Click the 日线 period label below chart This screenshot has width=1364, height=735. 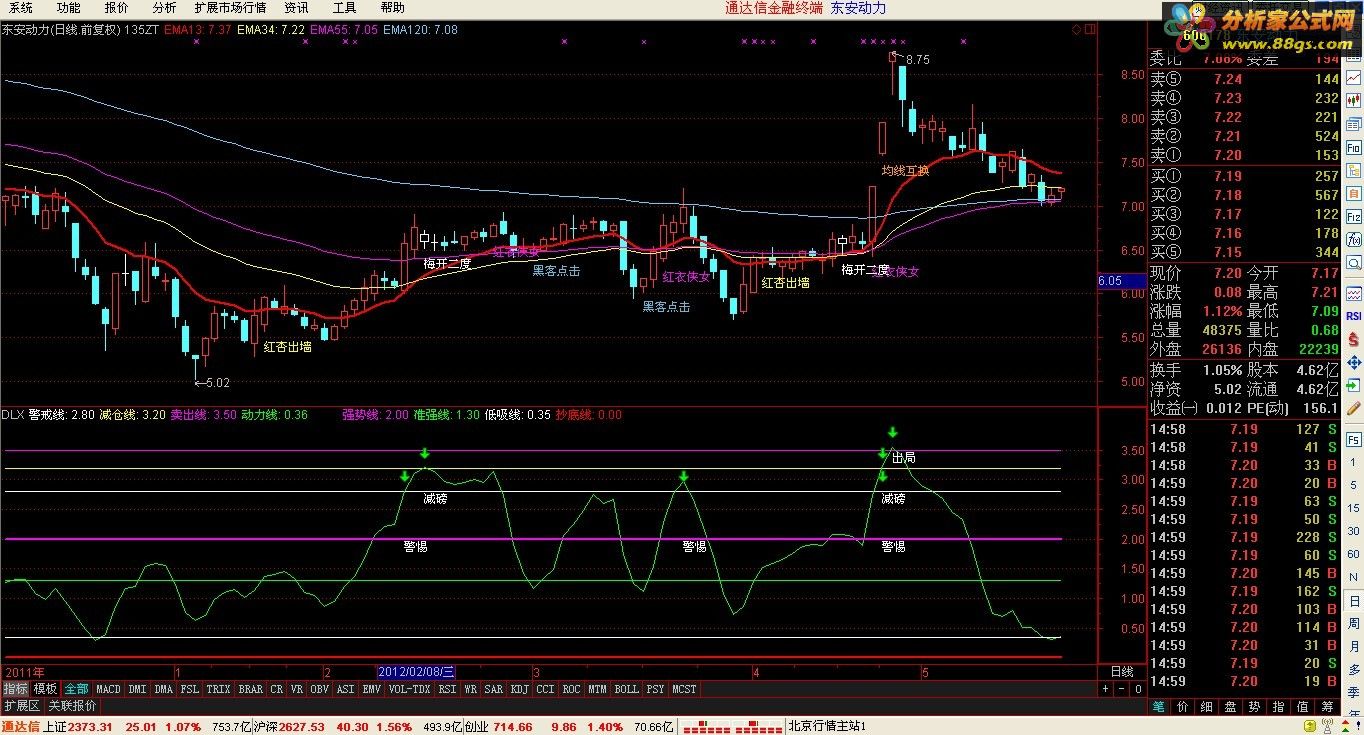[x=1122, y=672]
